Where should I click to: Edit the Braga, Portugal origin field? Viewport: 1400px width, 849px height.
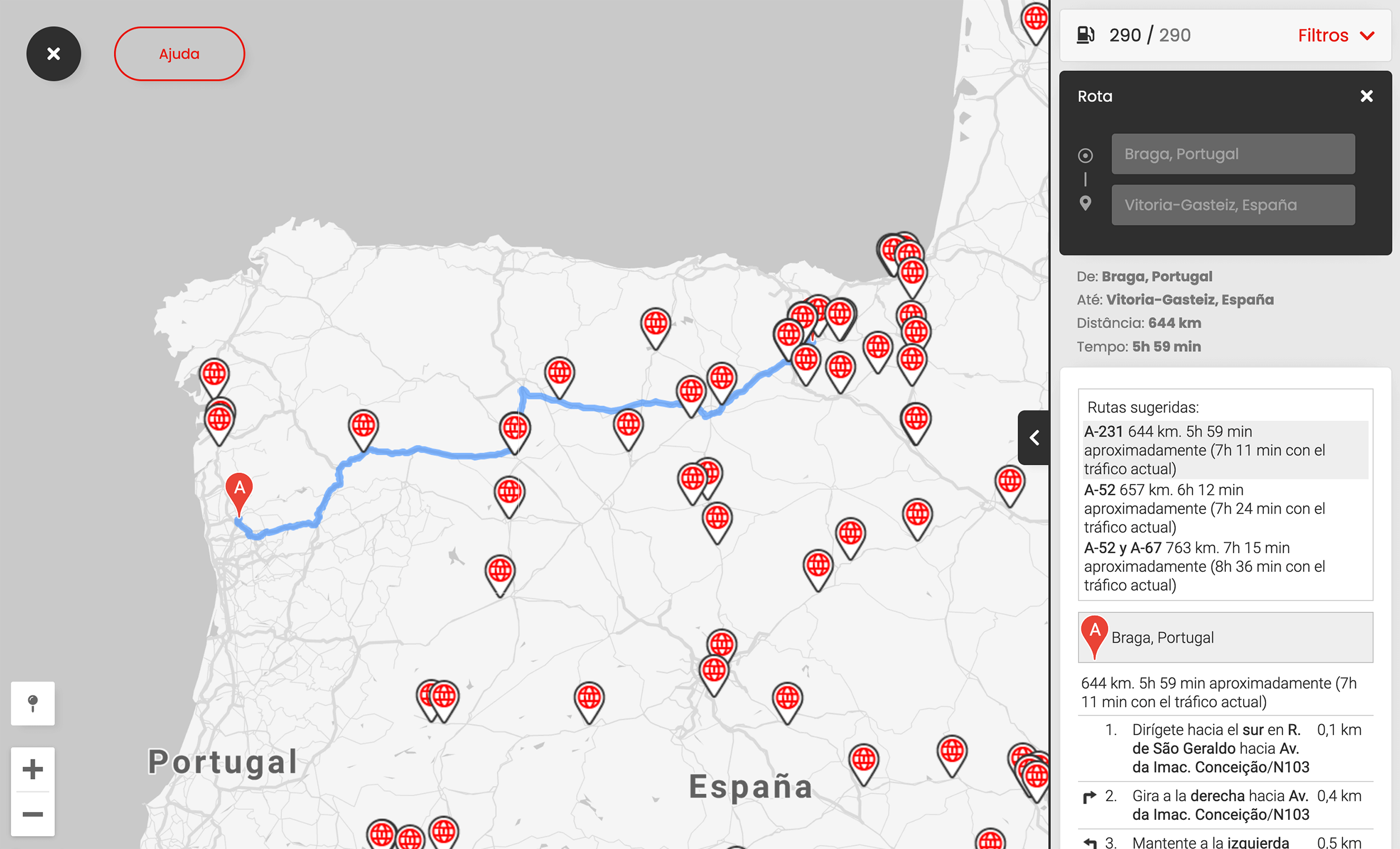tap(1233, 154)
